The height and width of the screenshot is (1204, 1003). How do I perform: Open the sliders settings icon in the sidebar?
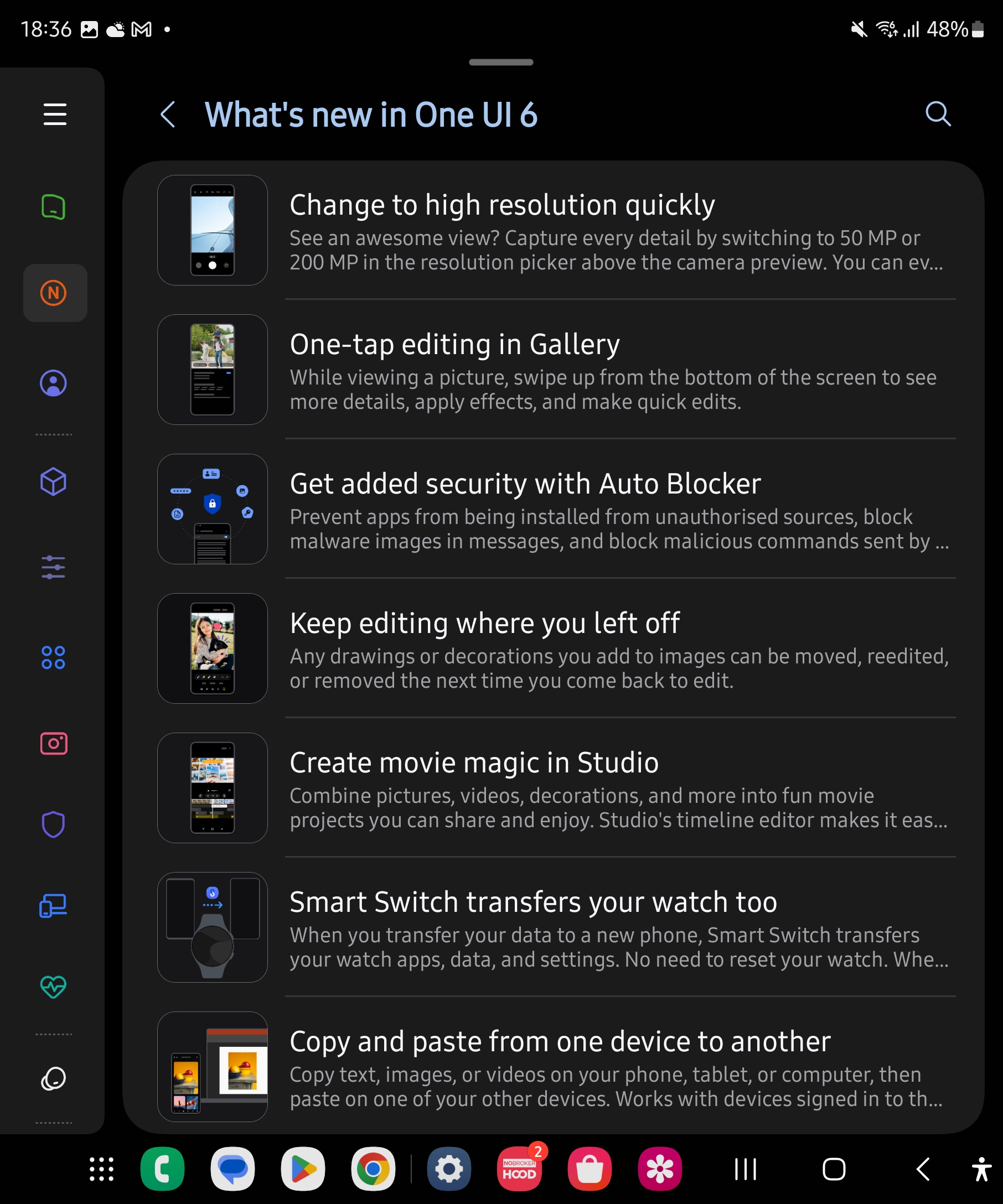coord(53,567)
